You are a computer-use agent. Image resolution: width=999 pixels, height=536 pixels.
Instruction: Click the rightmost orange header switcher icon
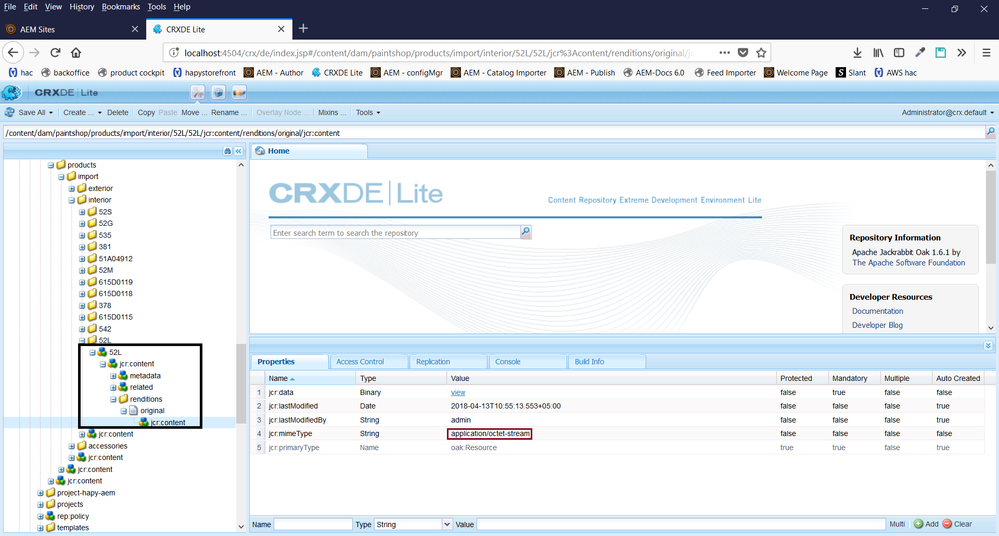239,93
